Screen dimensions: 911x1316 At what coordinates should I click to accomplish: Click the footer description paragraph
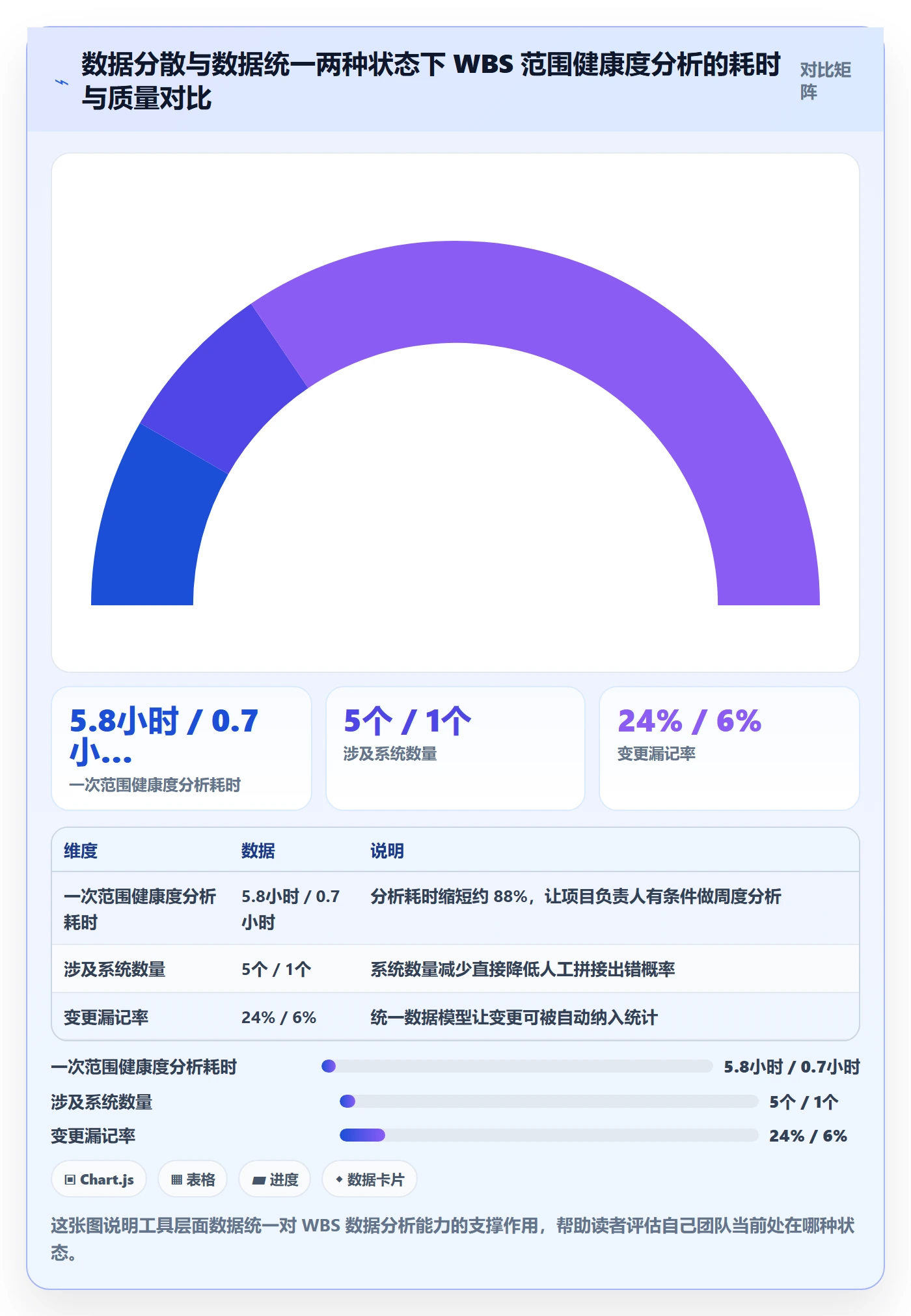[x=453, y=1239]
